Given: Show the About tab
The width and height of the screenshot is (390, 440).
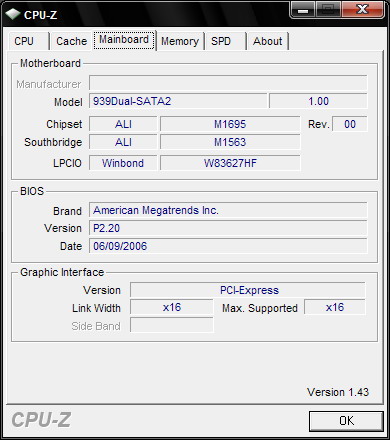Looking at the screenshot, I should click(268, 41).
